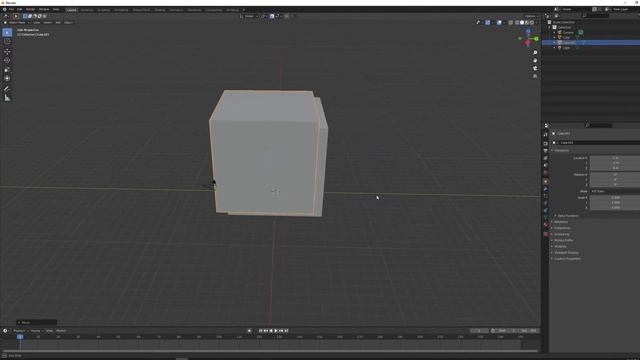Click the pan view hand gizmo
Screen dimensions: 640x360
(x=535, y=60)
